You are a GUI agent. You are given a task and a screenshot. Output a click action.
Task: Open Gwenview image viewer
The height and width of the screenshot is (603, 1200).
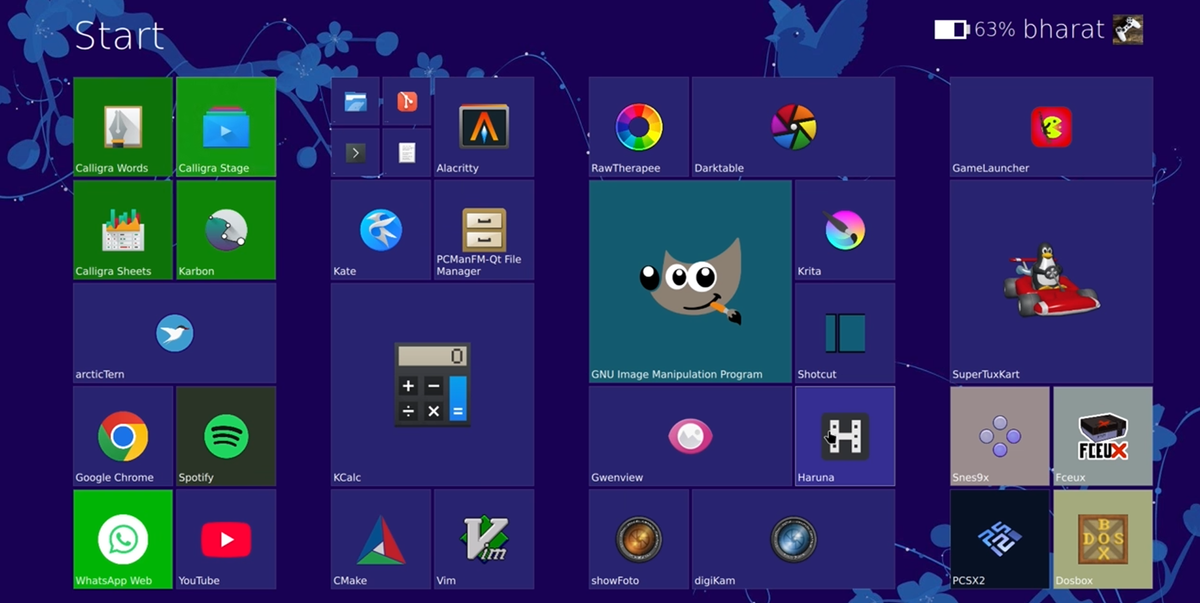pos(688,436)
